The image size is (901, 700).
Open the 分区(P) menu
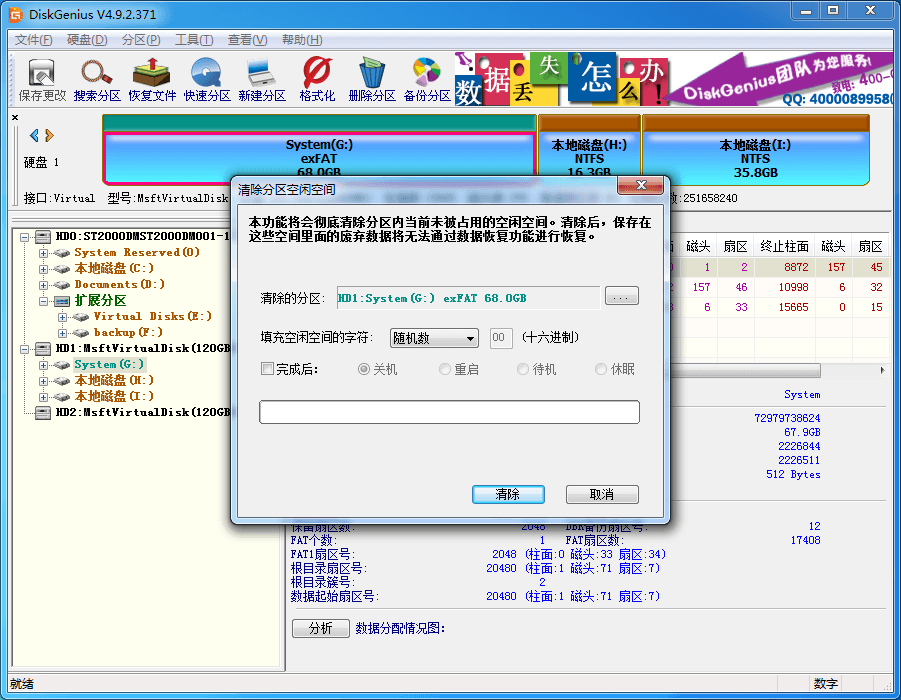click(141, 40)
